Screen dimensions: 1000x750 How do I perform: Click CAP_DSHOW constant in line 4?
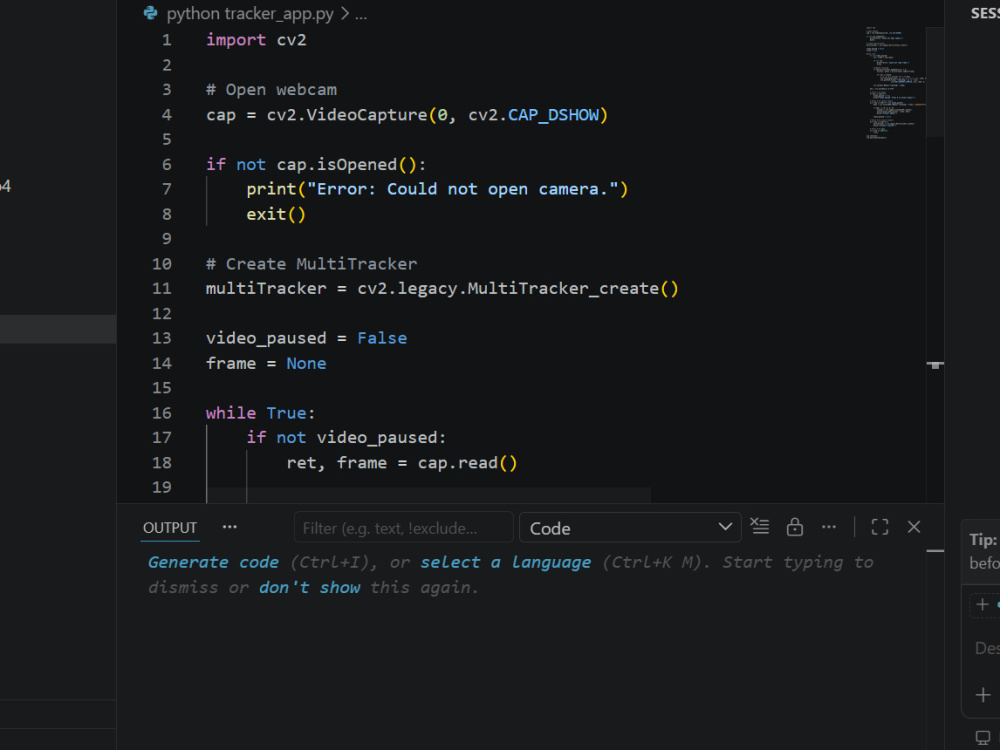click(554, 115)
